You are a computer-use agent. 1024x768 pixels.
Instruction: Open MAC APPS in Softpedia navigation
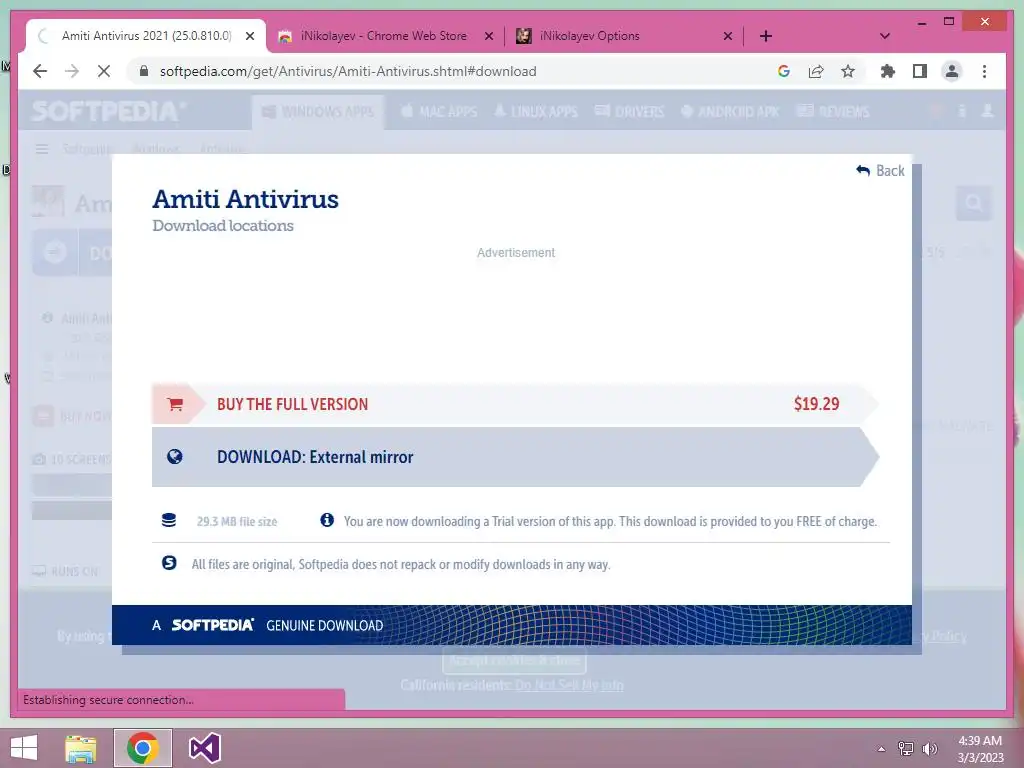[x=439, y=112]
